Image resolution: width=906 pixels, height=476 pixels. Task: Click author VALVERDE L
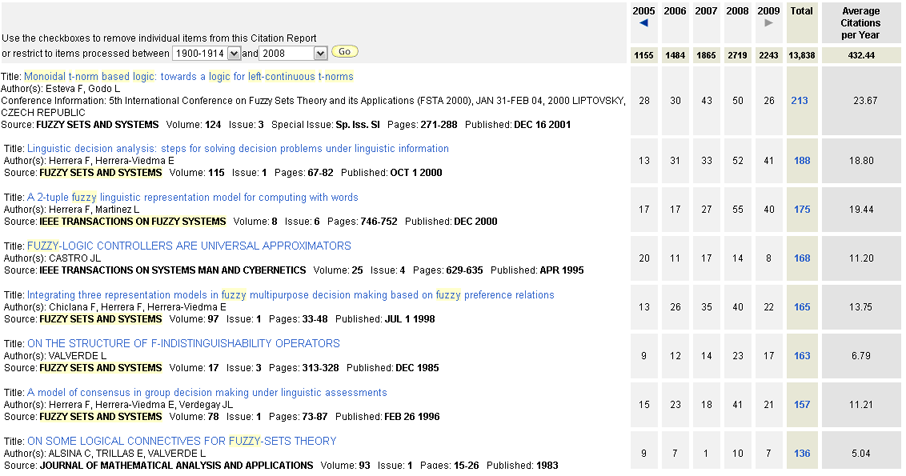pos(77,356)
